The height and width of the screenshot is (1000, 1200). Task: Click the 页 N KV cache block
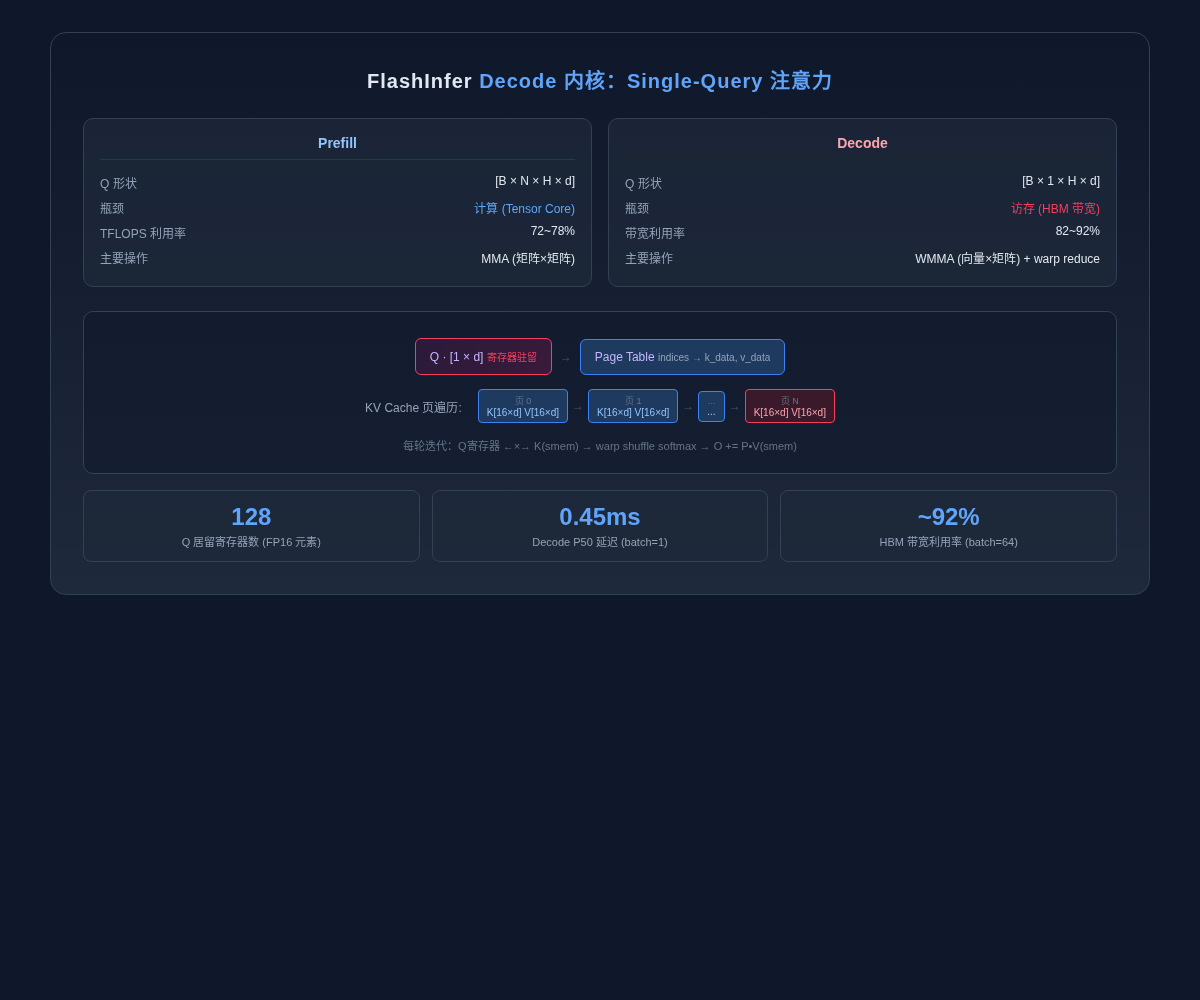[x=790, y=406]
